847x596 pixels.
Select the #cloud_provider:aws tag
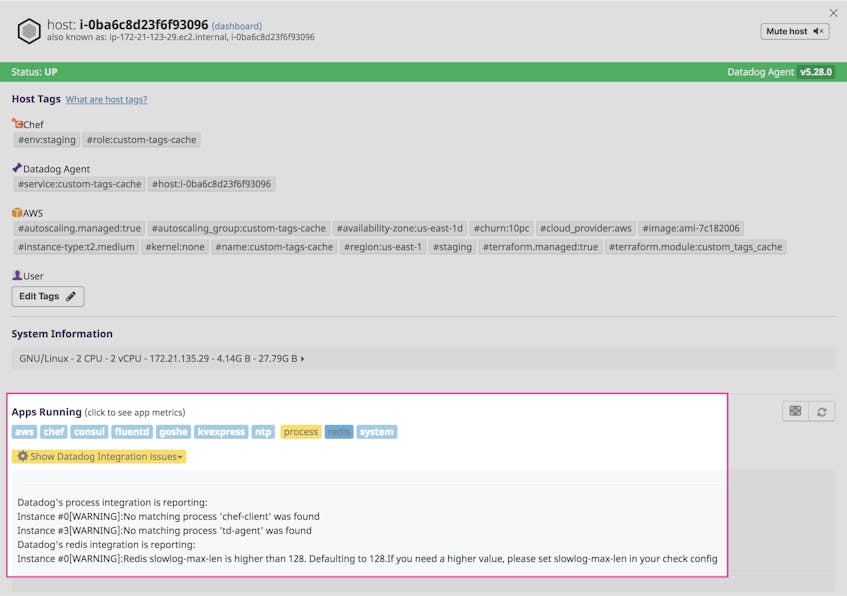pos(586,229)
